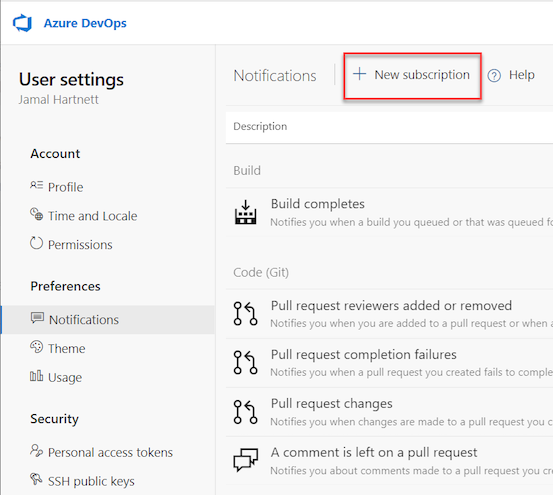This screenshot has height=495, width=553.
Task: Click the Notifications chat icon in sidebar
Action: point(37,318)
